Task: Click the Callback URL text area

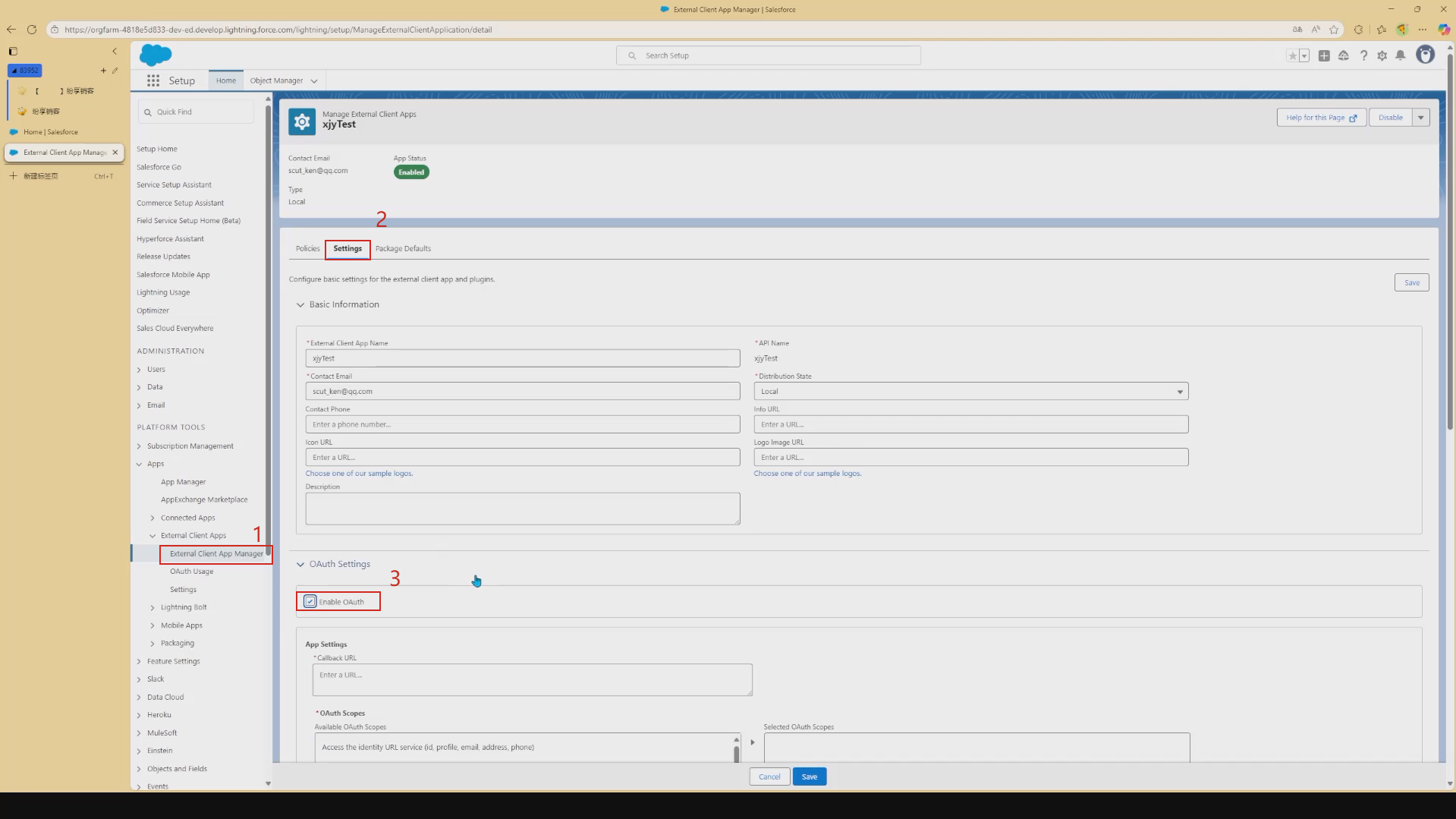Action: click(x=532, y=679)
